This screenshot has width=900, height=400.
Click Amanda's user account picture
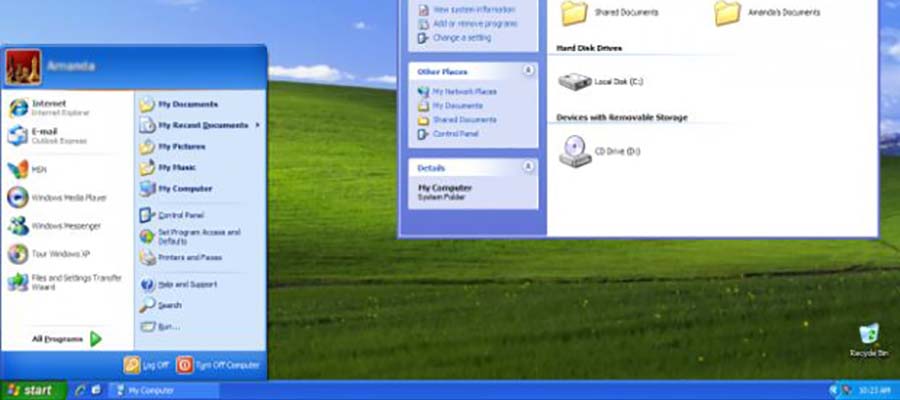[24, 67]
